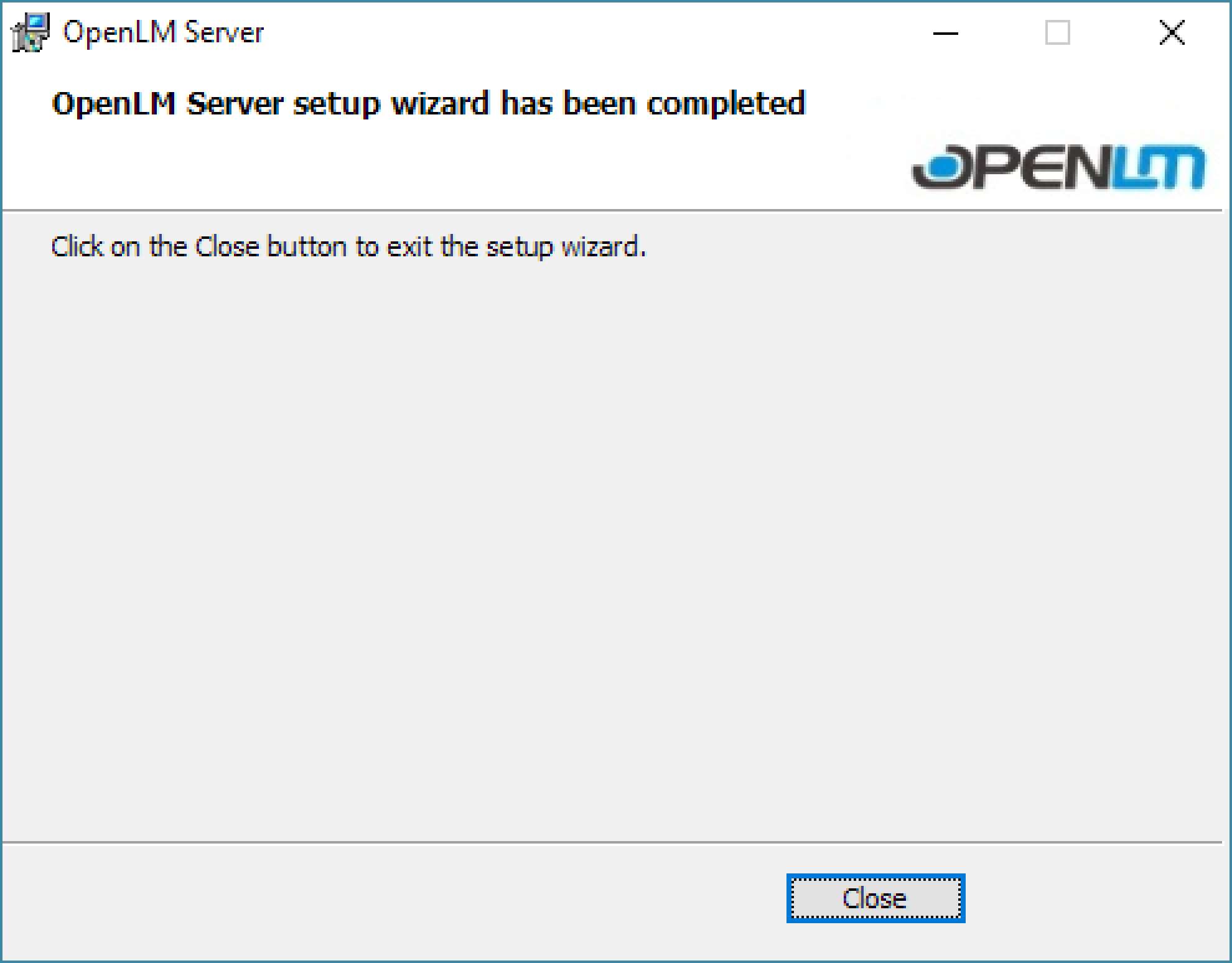Click the word "completed" in the heading

click(726, 103)
